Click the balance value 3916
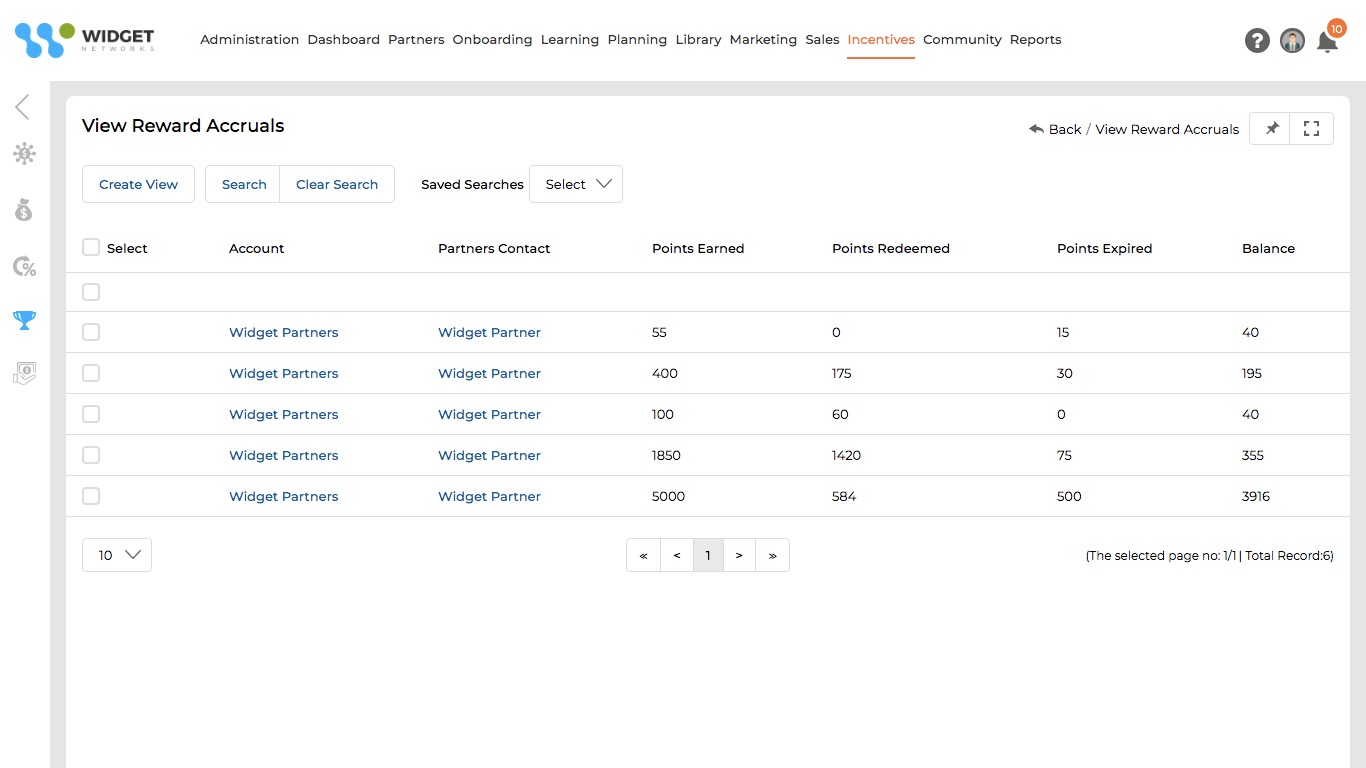Screen dimensions: 1366x768 point(1256,496)
